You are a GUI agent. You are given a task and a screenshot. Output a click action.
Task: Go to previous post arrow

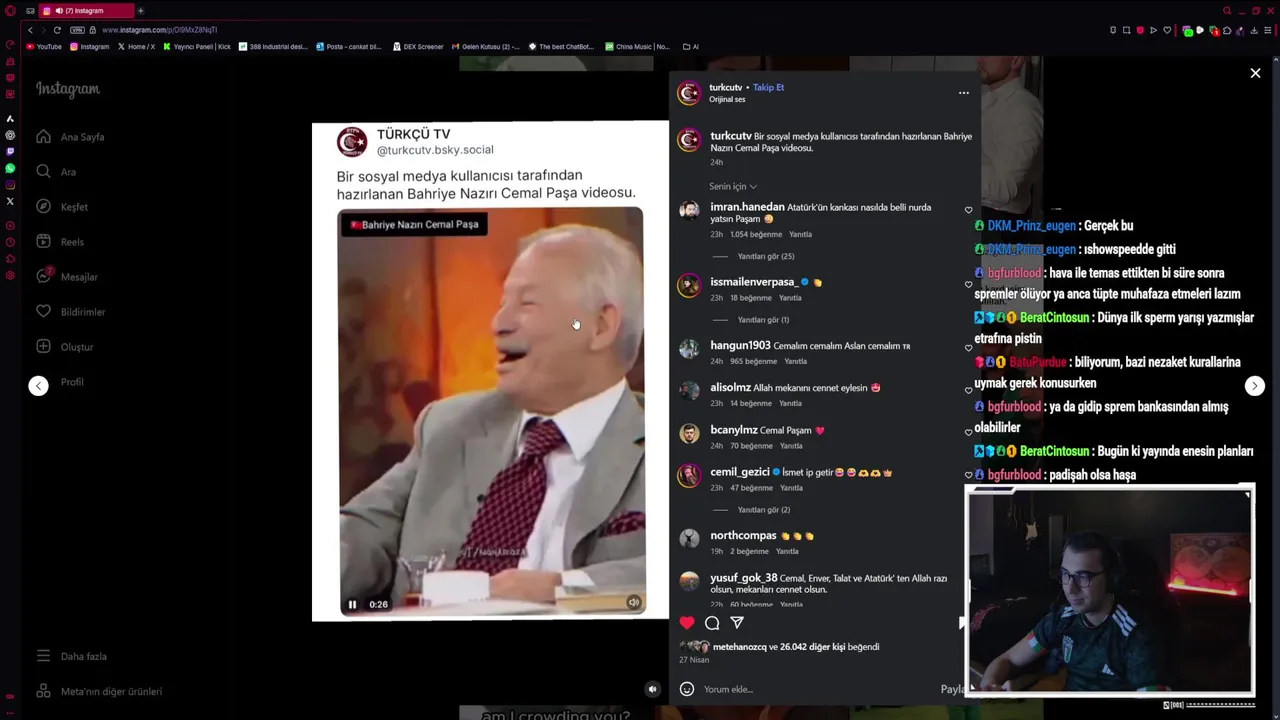(38, 386)
